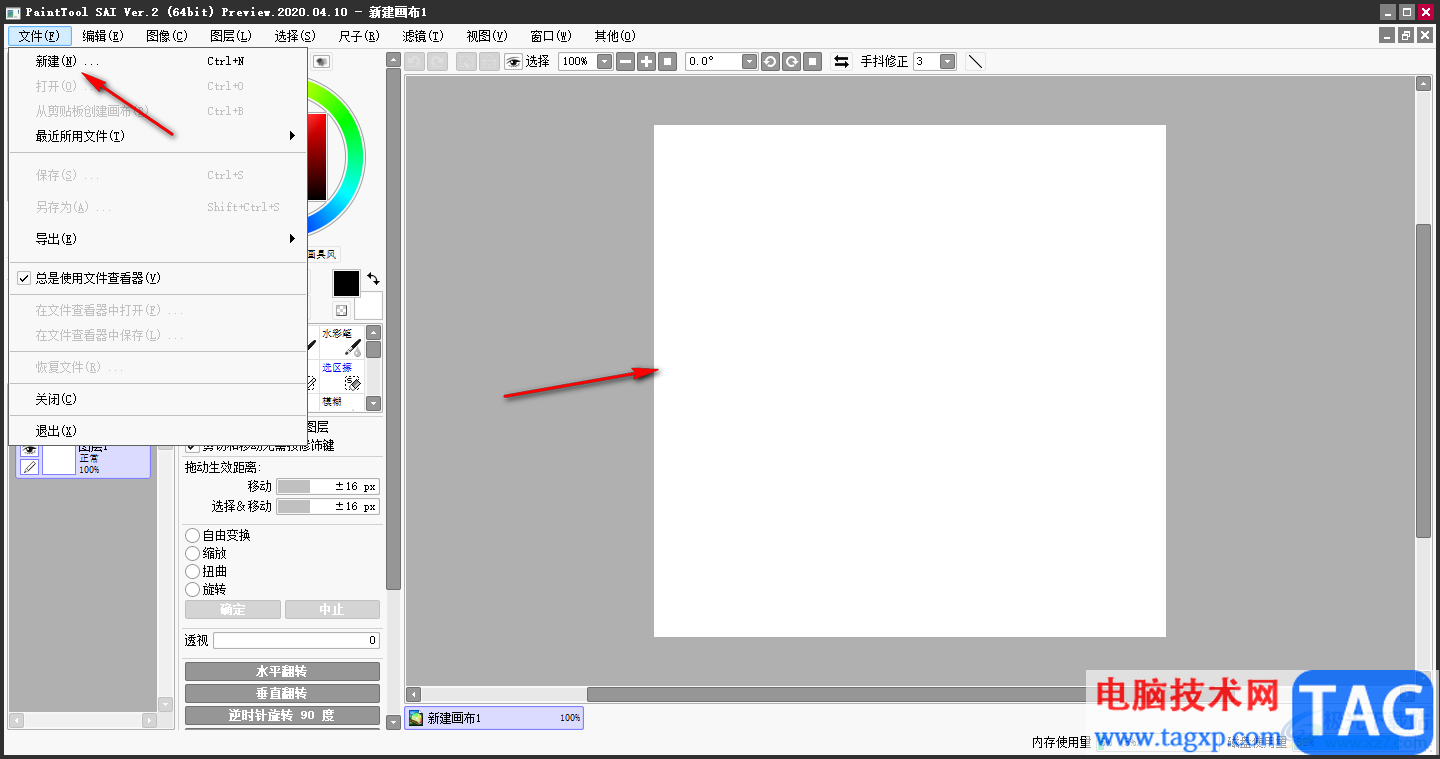Click the transparent color checker icon
The width and height of the screenshot is (1440, 759).
coord(341,311)
